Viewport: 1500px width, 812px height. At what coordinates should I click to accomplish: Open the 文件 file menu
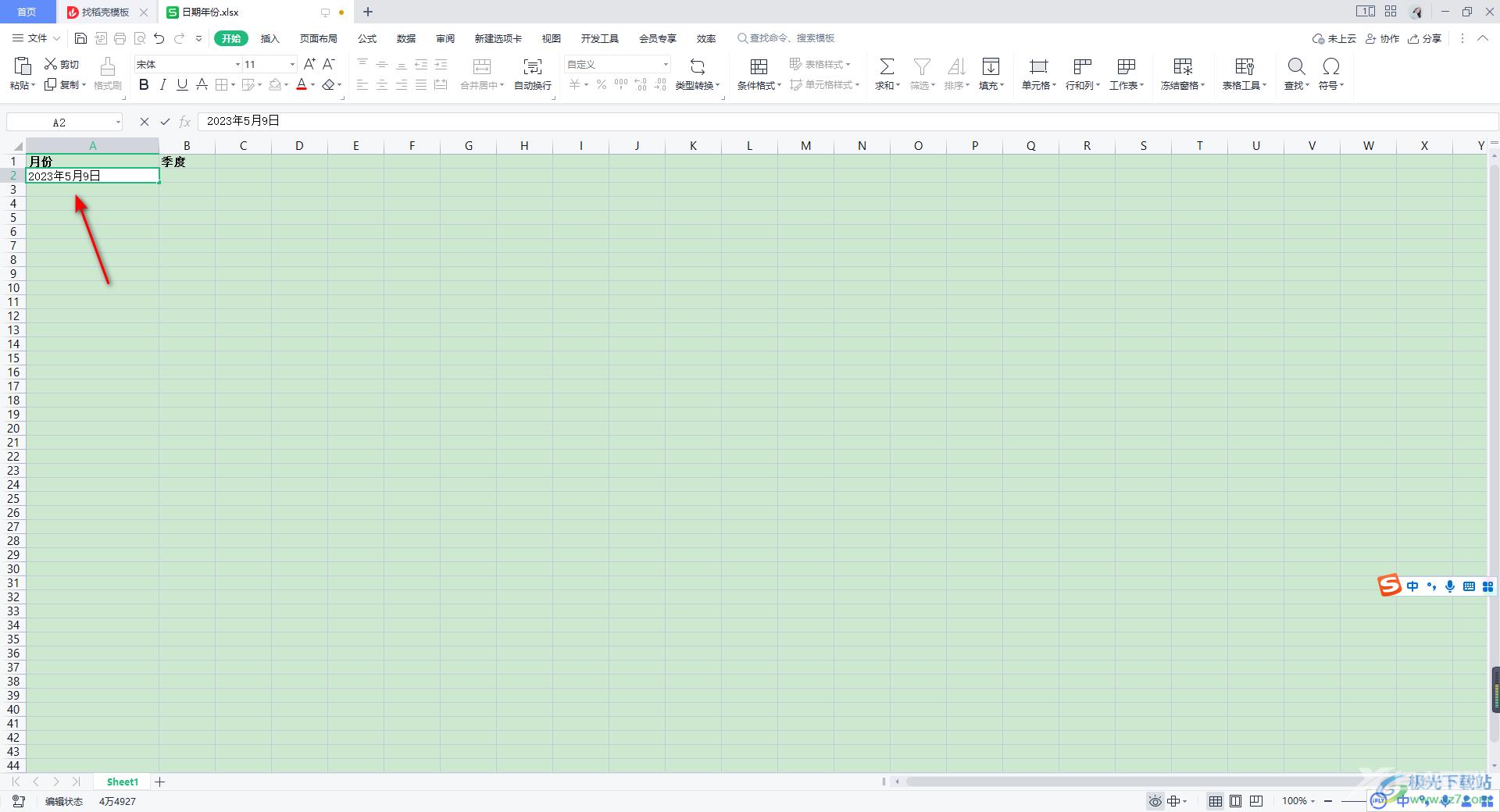pyautogui.click(x=37, y=38)
